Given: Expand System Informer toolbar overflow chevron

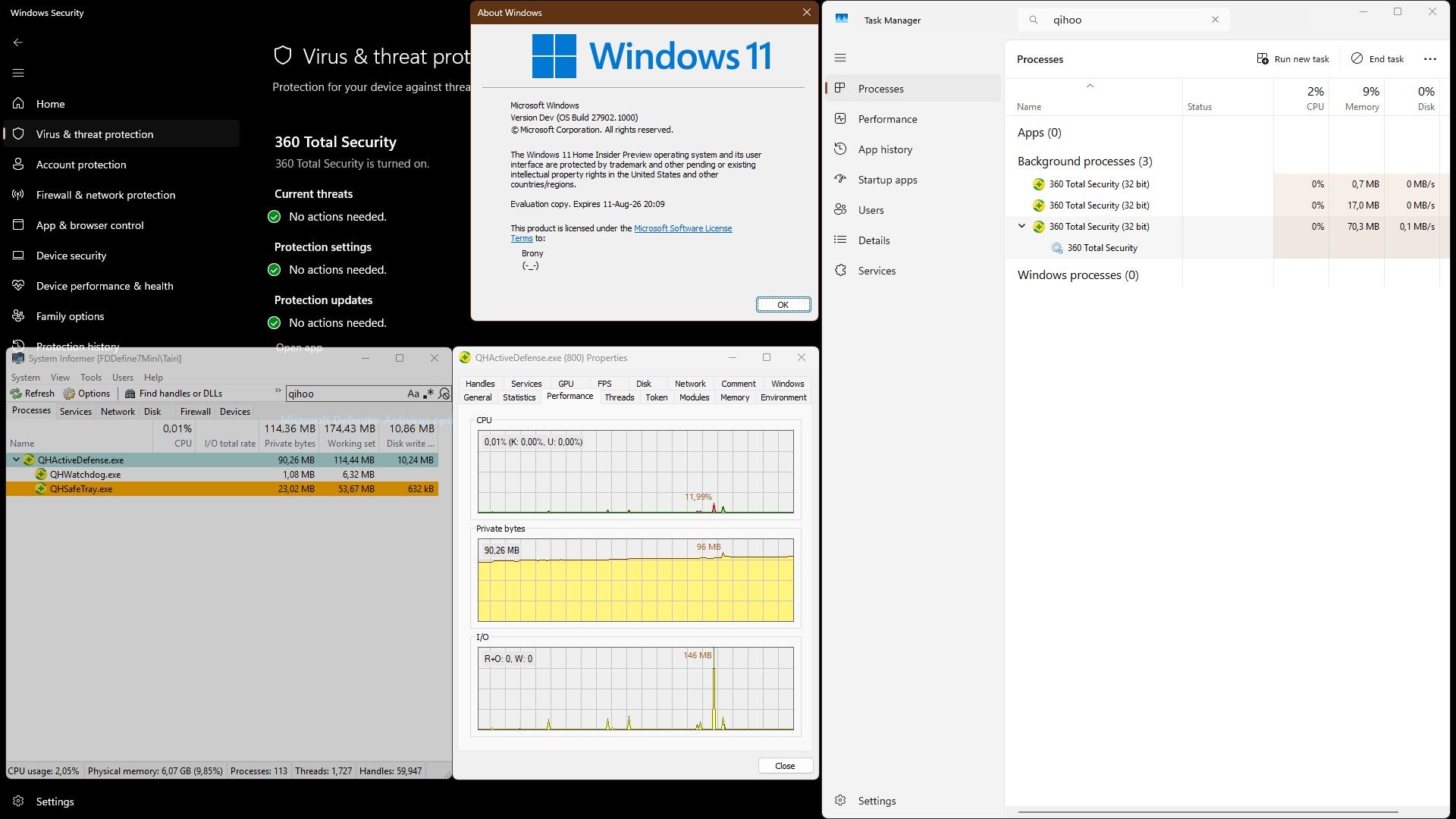Looking at the screenshot, I should coord(278,391).
